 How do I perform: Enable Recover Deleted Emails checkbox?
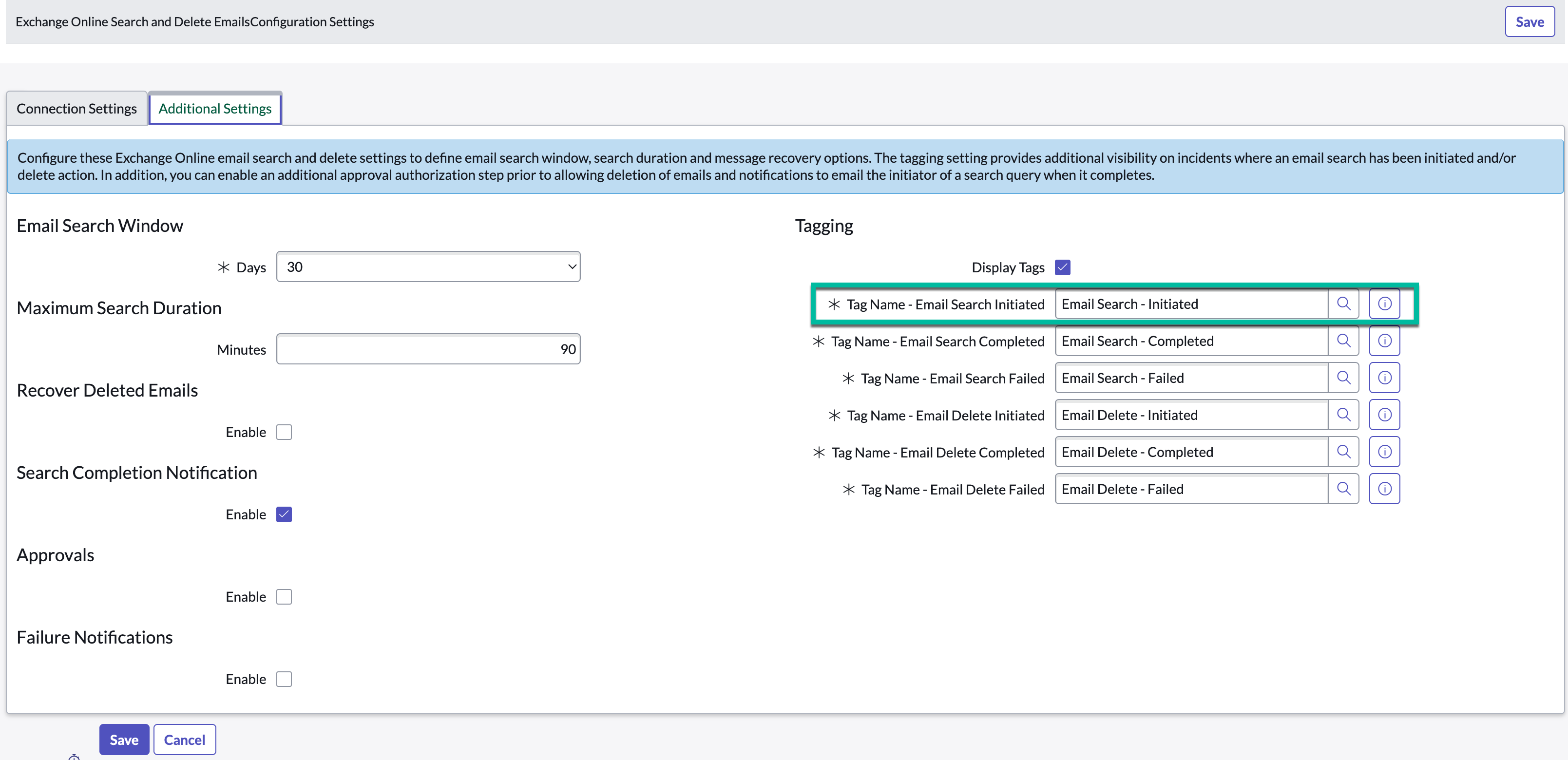[x=284, y=432]
